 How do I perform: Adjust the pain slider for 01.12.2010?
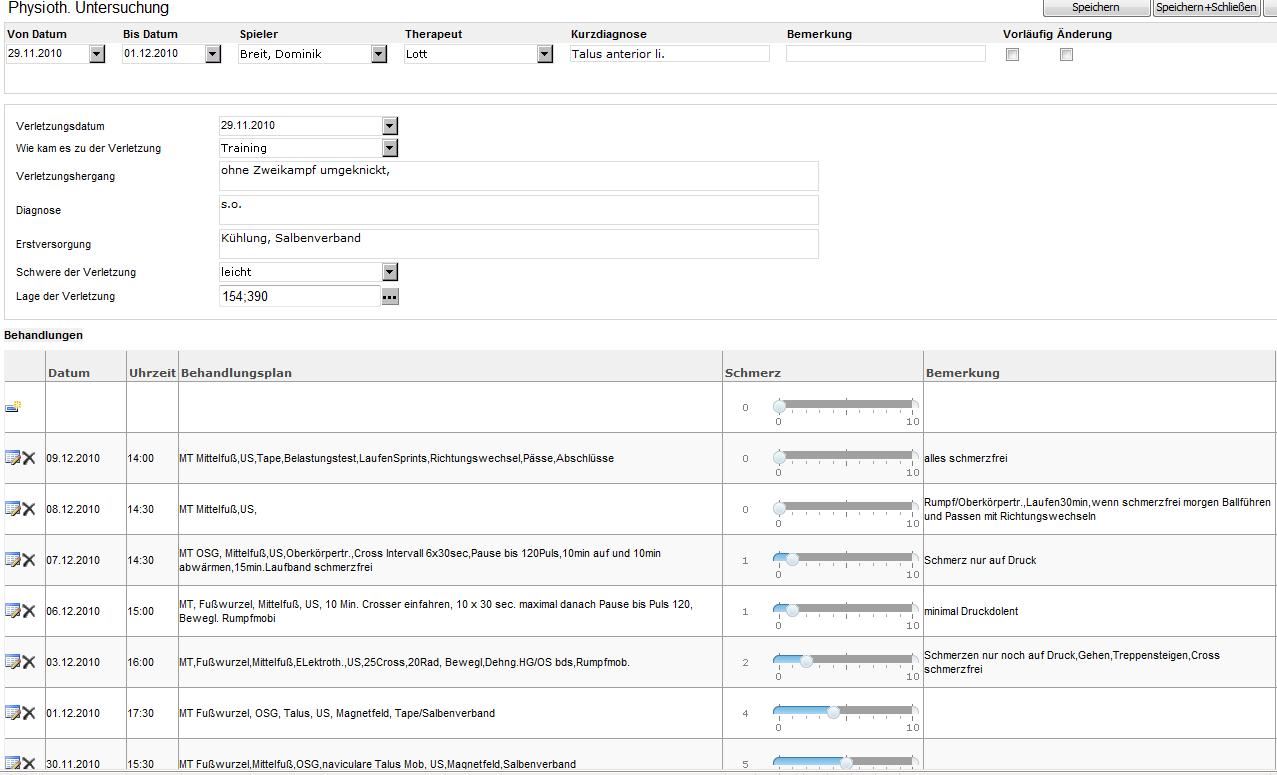coord(845,711)
